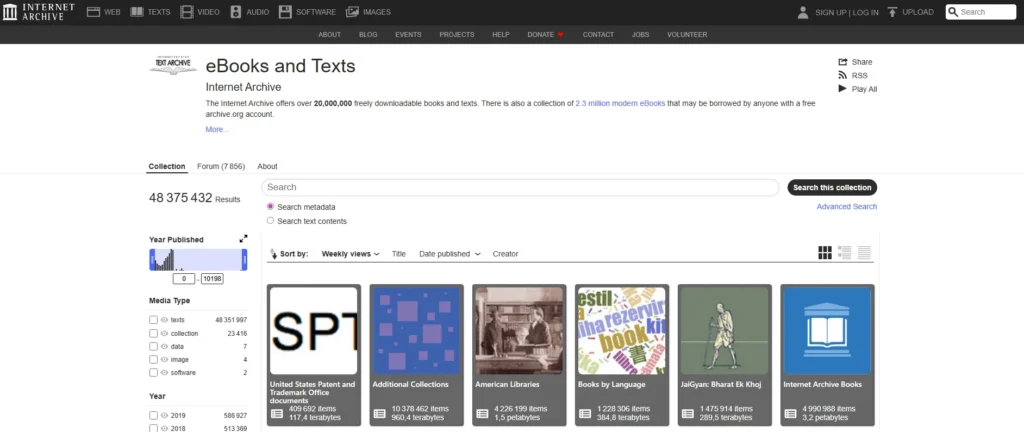1024x432 pixels.
Task: Open BLOG in the secondary menu
Action: coord(368,35)
